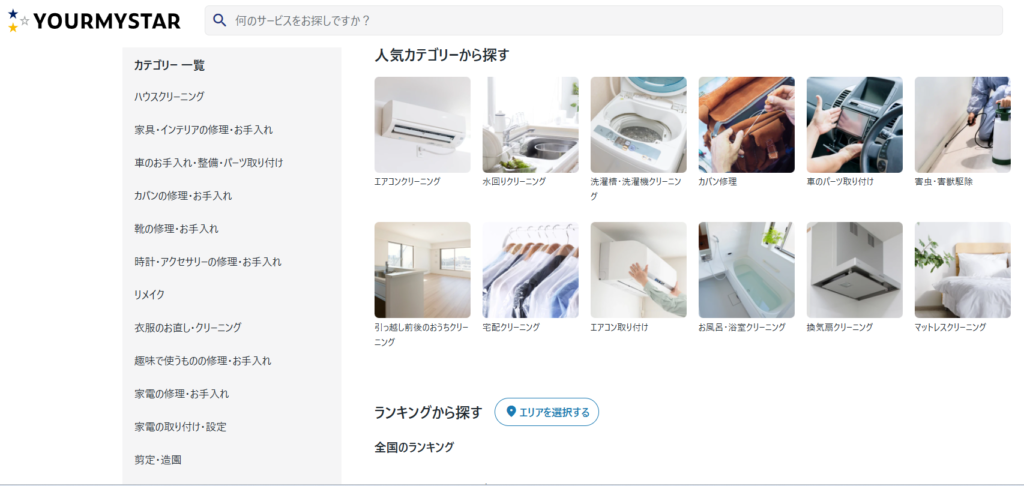Select 車のお手入れ・整備・パーツ取り付け in sidebar
The height and width of the screenshot is (486, 1024).
tap(208, 163)
